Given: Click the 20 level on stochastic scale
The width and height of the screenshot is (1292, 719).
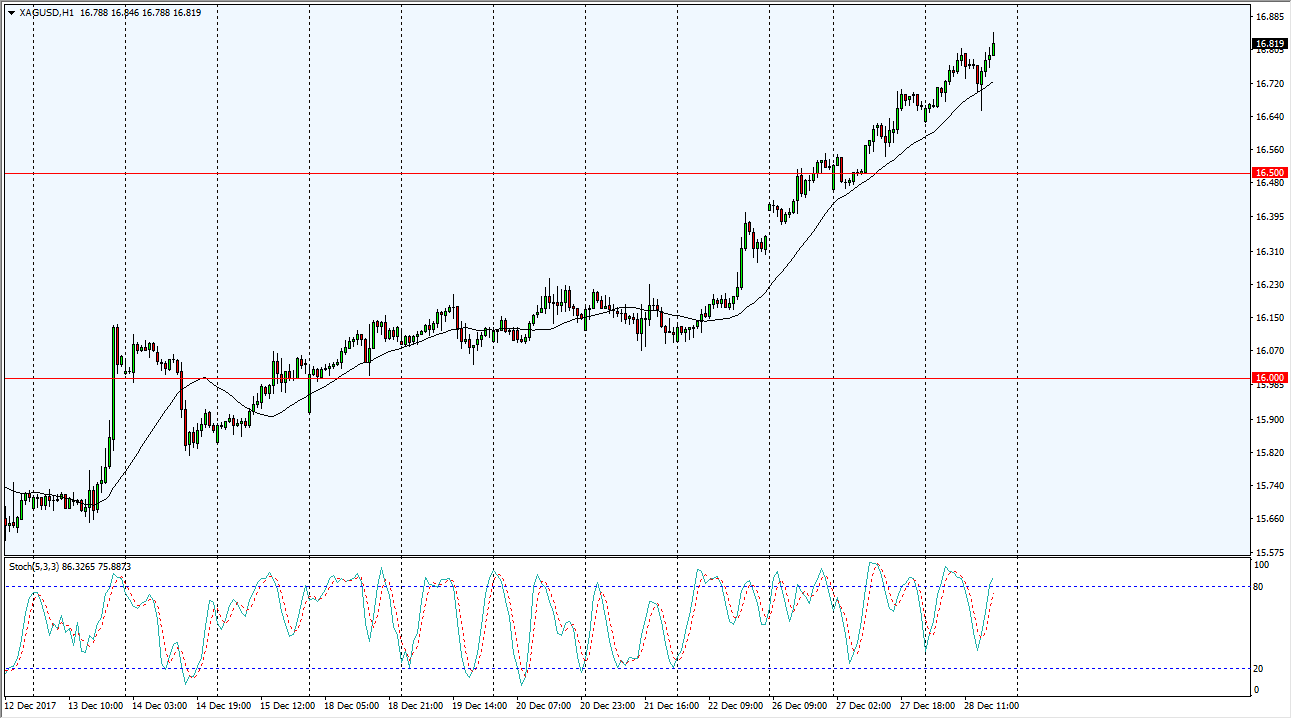Looking at the screenshot, I should tap(1260, 668).
